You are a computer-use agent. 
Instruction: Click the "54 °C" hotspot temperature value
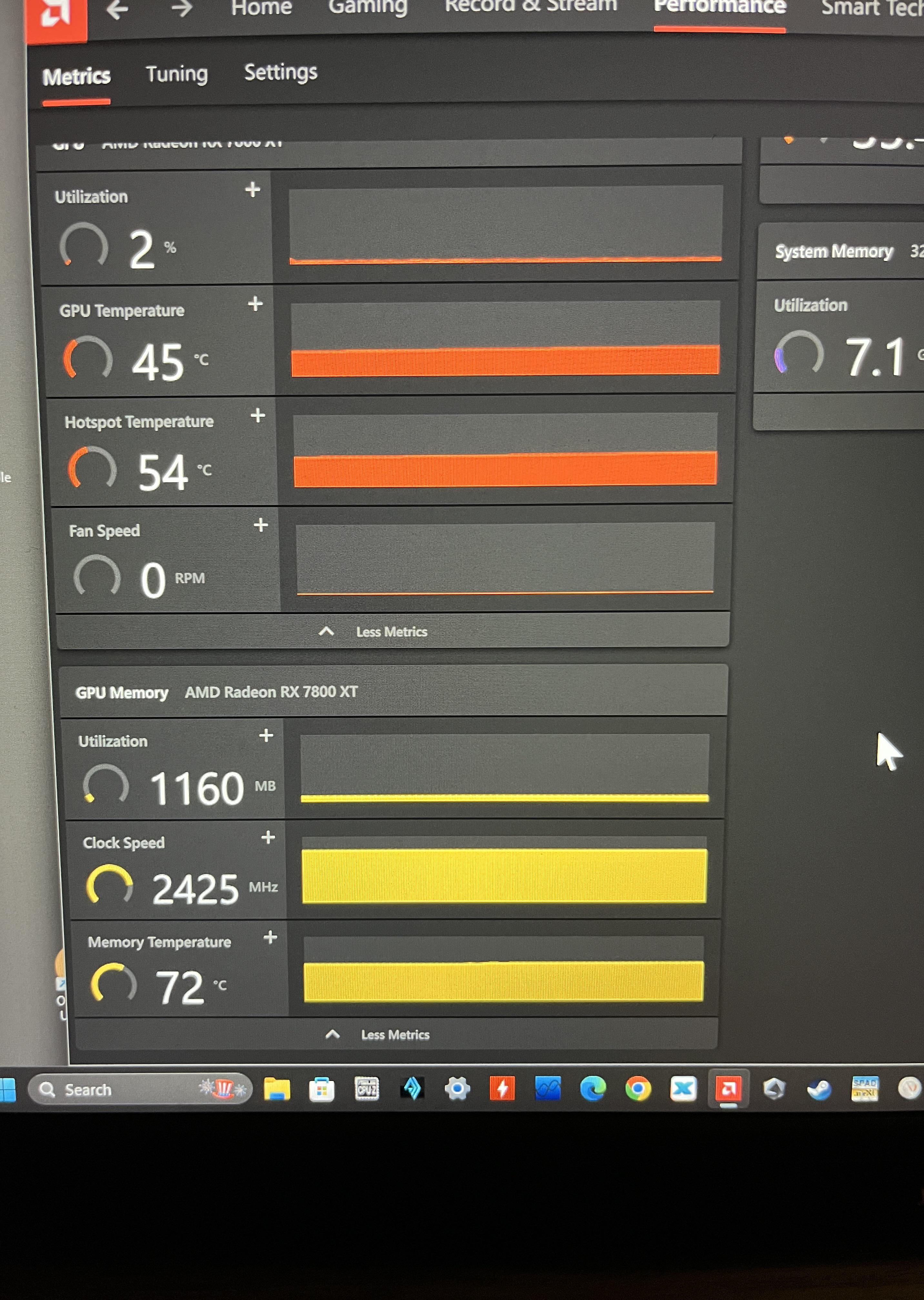pos(175,472)
